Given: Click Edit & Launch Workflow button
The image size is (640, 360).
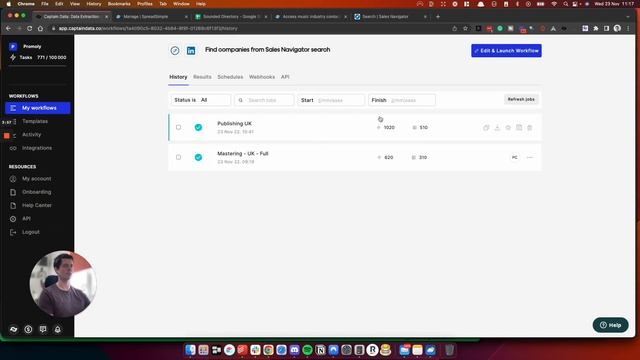Looking at the screenshot, I should pyautogui.click(x=506, y=51).
